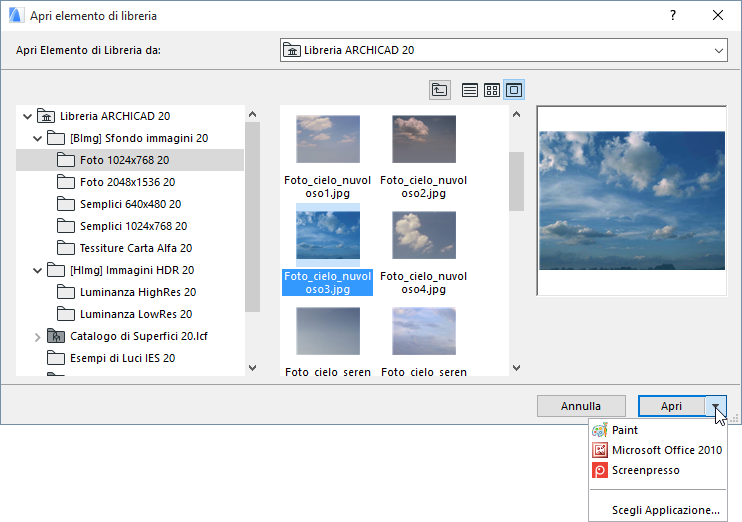Select [BImg] Sfondo immagini 20 tree label
Viewport: 742px width, 522px height.
point(139,138)
